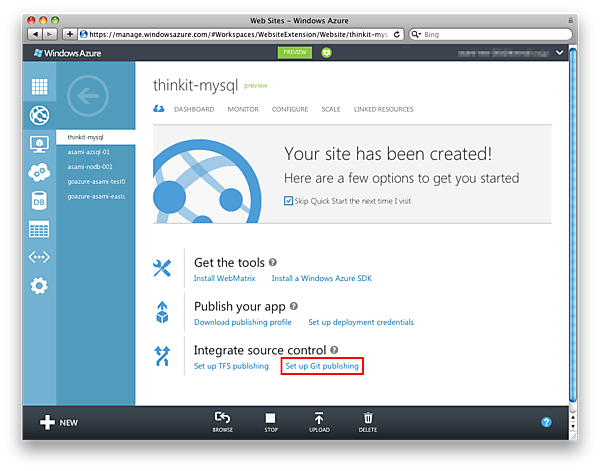
Task: Select the Web Sites globe icon
Action: (x=39, y=115)
